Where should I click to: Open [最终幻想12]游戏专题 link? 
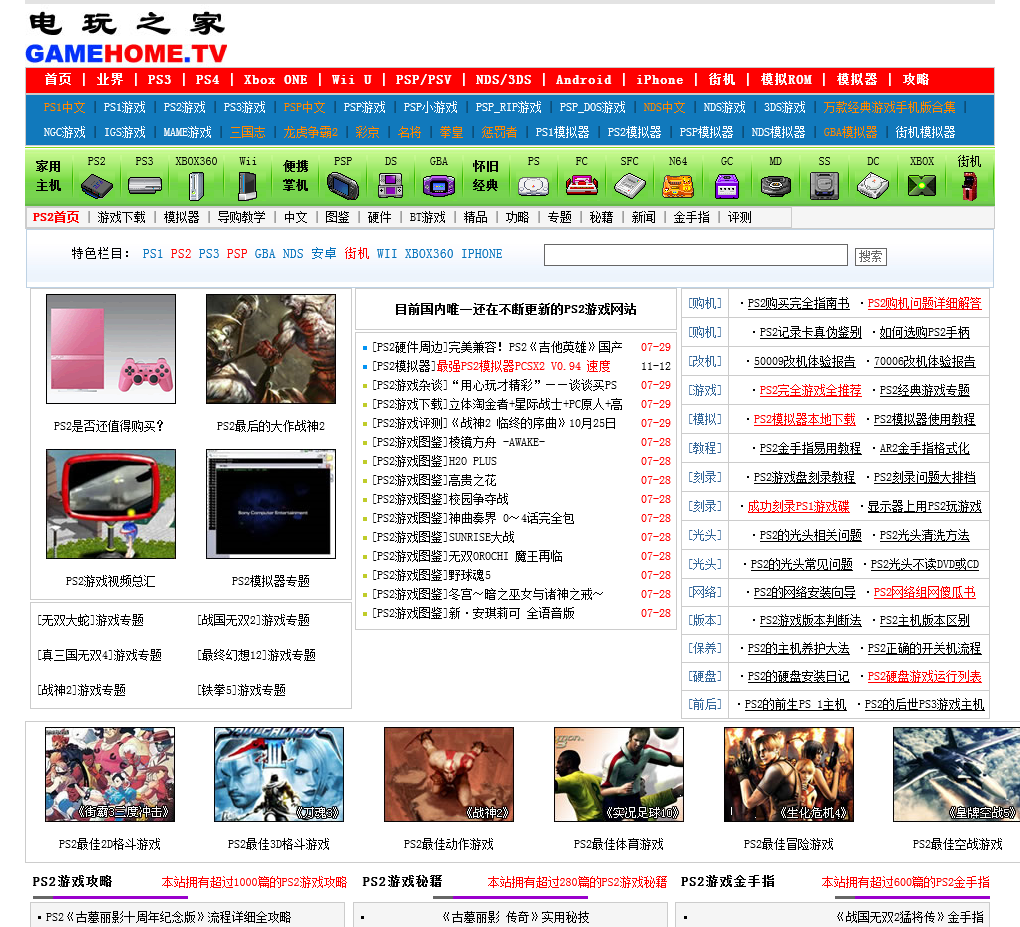[256, 655]
